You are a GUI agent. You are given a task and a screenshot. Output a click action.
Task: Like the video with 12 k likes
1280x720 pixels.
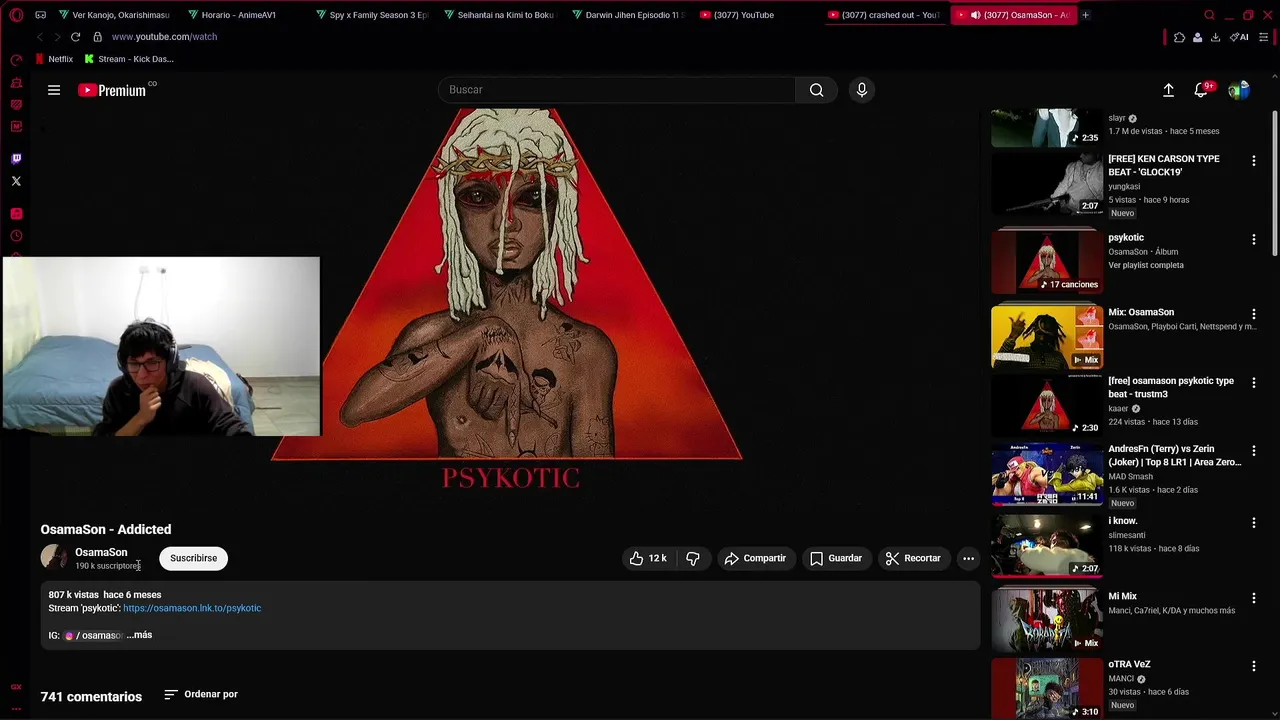(x=647, y=558)
